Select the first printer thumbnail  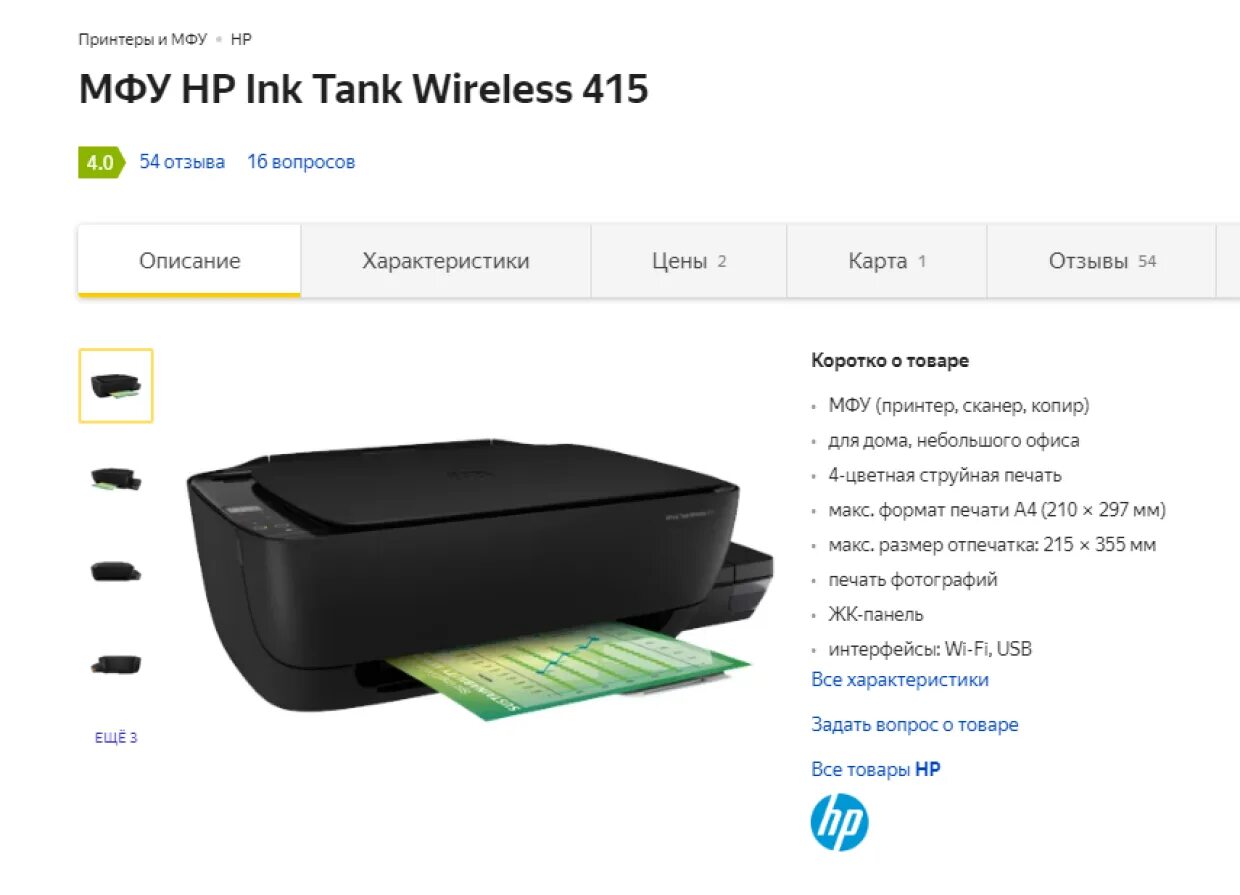116,386
